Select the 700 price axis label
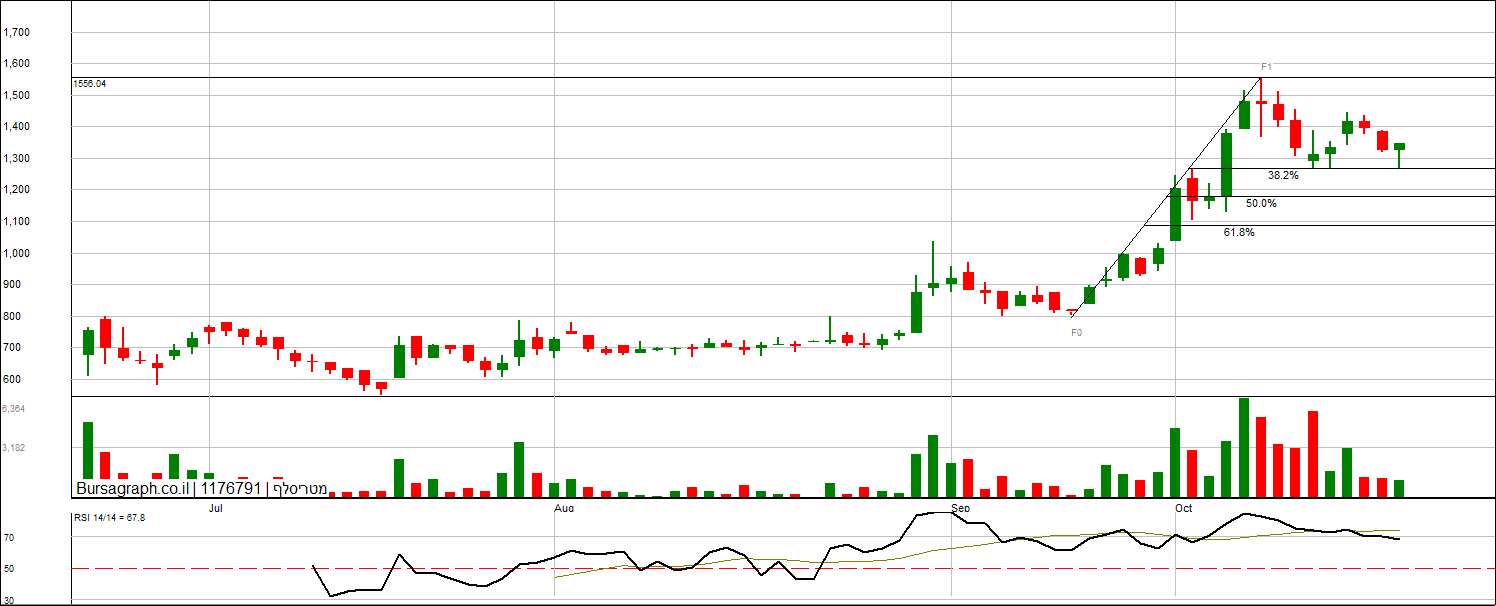1496x606 pixels. point(12,348)
